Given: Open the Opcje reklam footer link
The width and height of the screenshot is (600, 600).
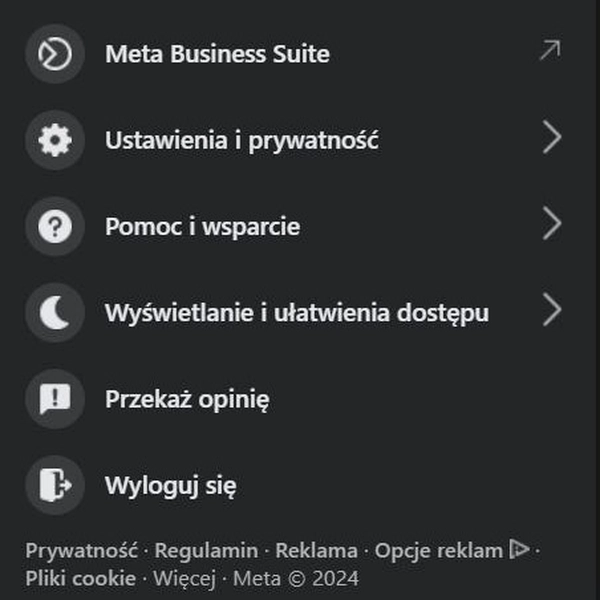Looking at the screenshot, I should click(x=439, y=551).
